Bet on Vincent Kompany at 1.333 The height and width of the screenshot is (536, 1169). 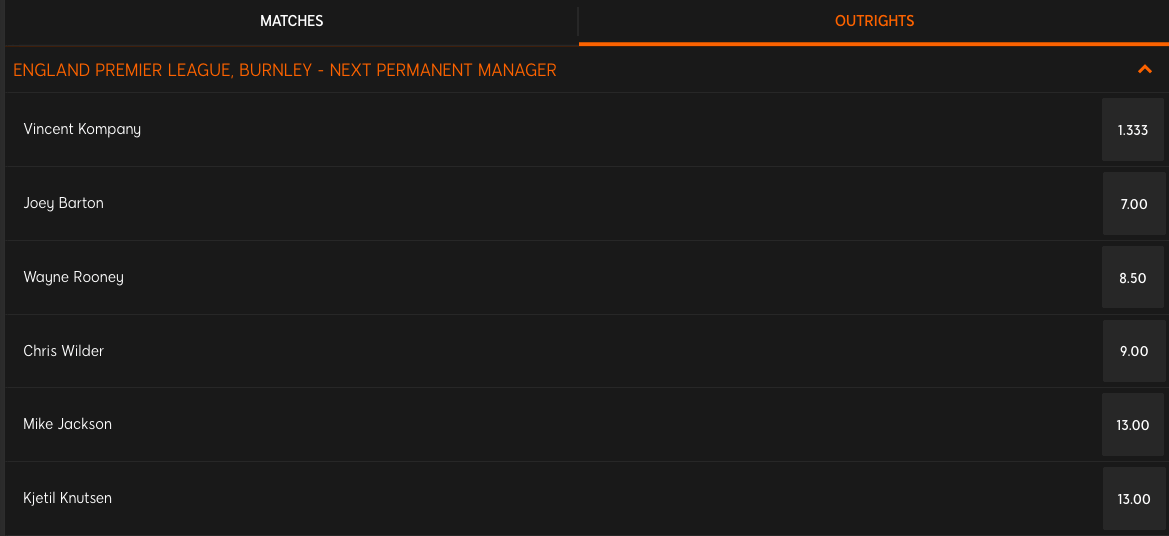[x=1132, y=130]
